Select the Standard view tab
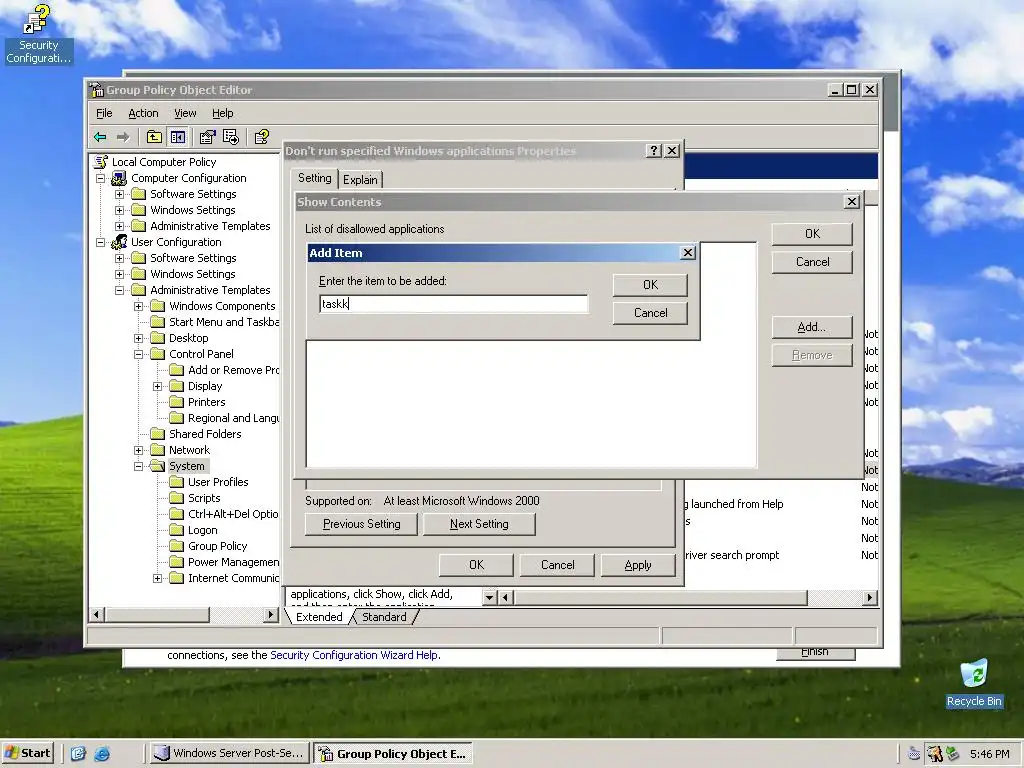The image size is (1024, 768). point(384,617)
